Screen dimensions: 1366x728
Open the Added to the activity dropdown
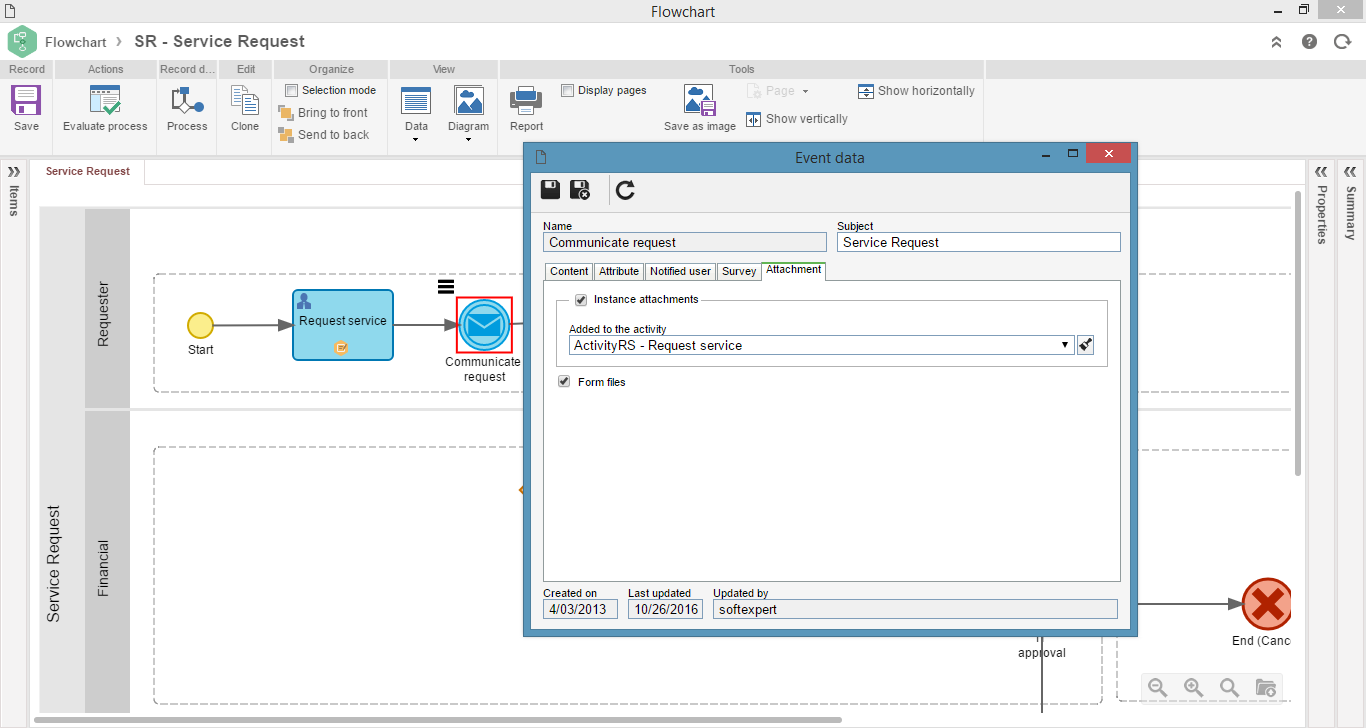coord(821,345)
